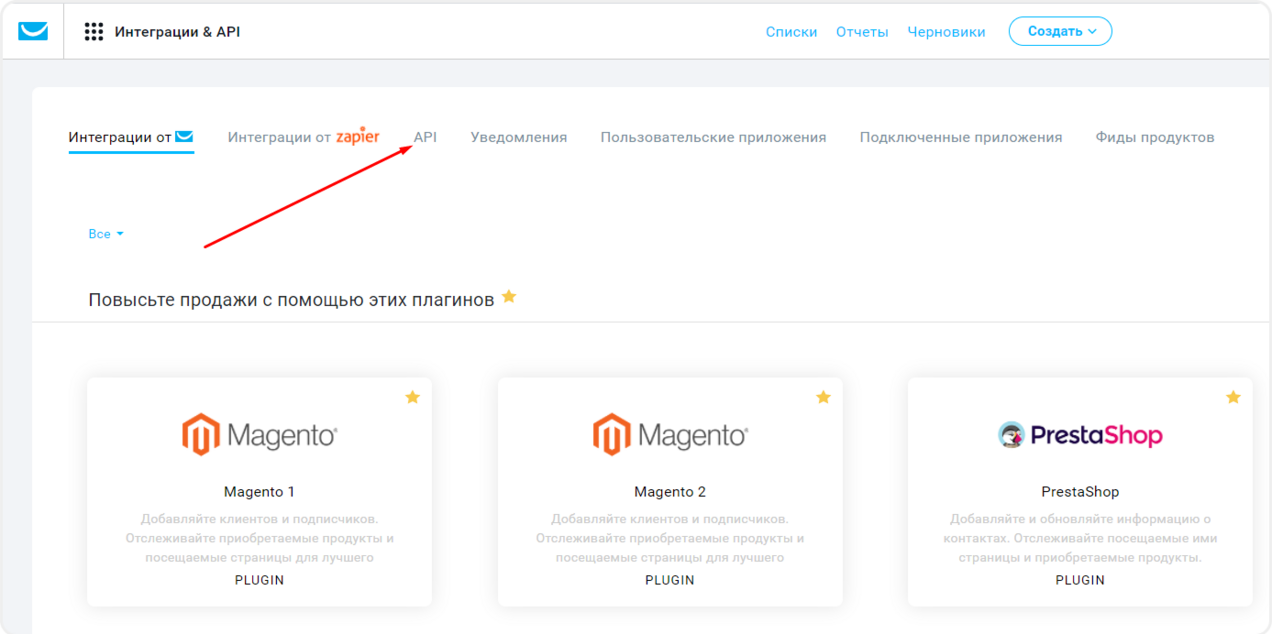Image resolution: width=1272 pixels, height=634 pixels.
Task: Open the Подключенные приложения tab
Action: tap(961, 137)
